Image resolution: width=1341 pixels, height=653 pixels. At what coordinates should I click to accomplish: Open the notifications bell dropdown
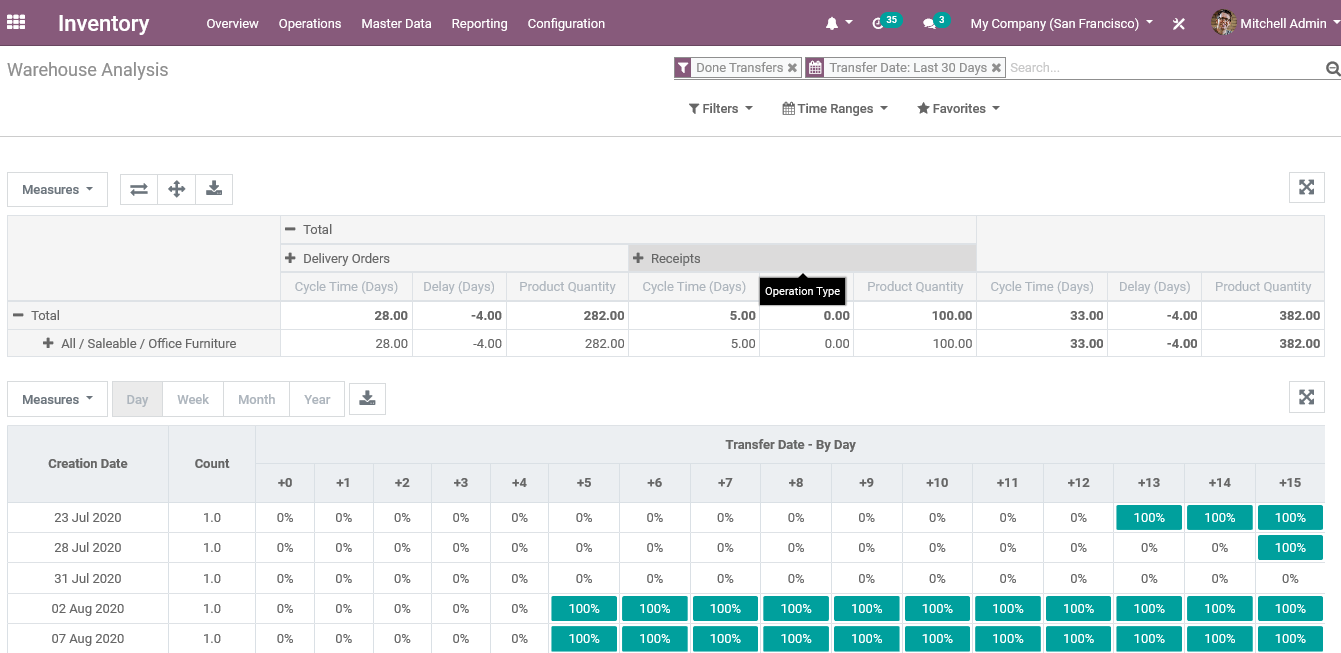(839, 23)
